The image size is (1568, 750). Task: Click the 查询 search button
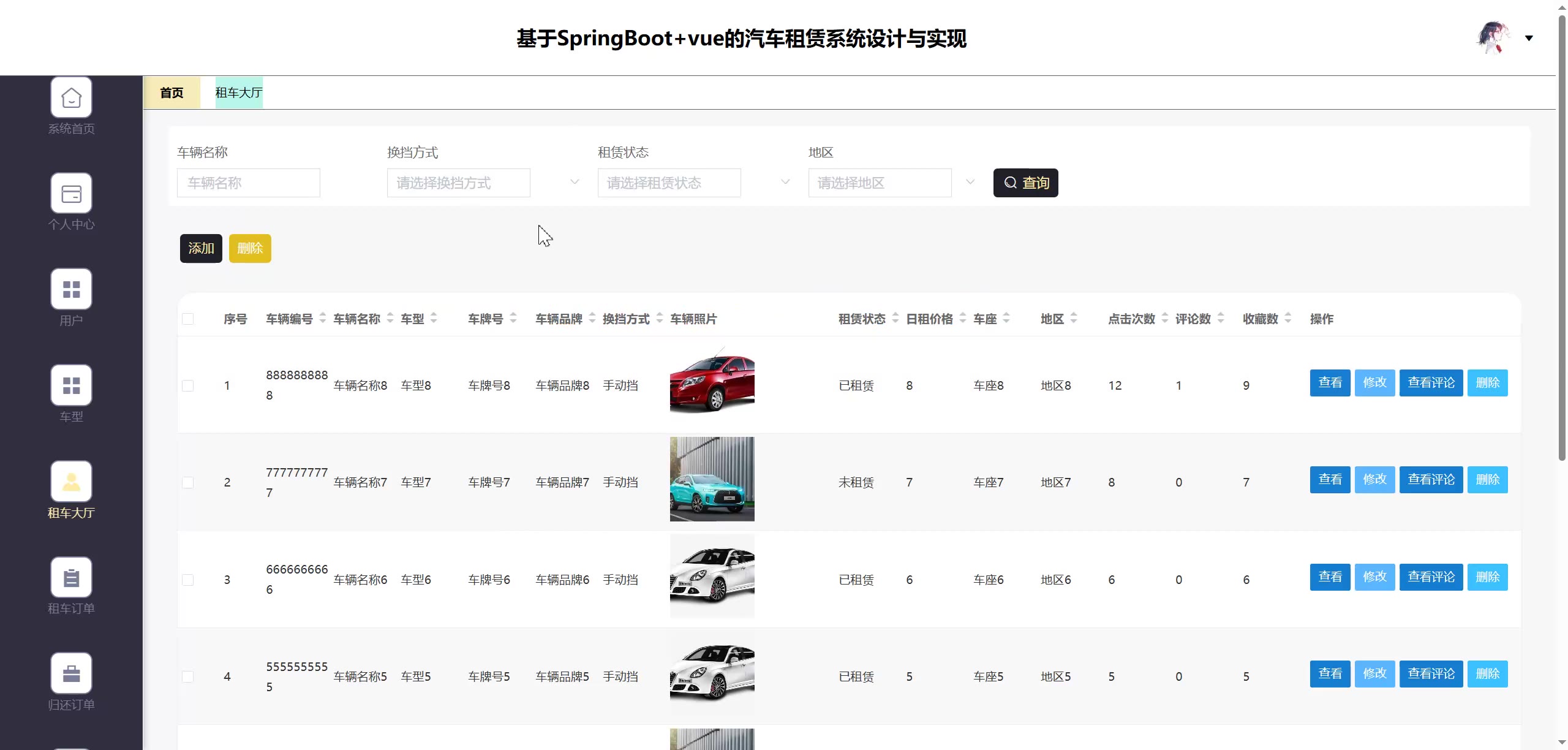tap(1025, 183)
